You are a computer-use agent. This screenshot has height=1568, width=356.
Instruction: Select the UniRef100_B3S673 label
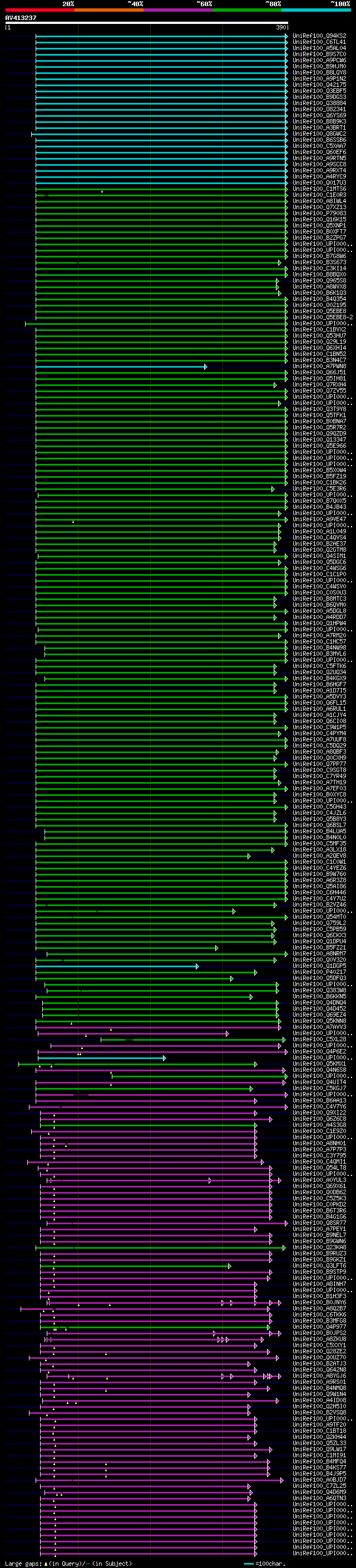[x=319, y=263]
